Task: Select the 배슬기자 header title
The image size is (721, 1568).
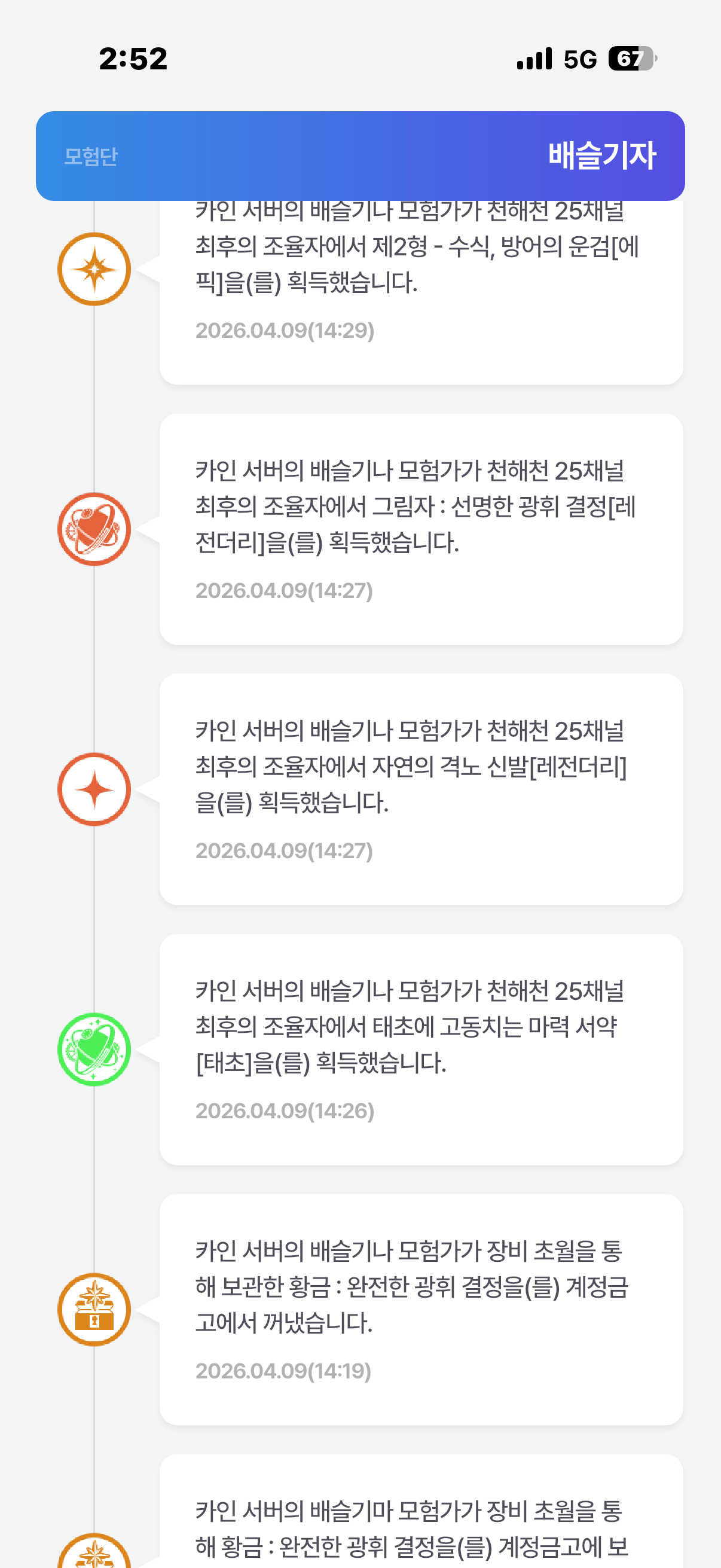Action: click(x=602, y=156)
